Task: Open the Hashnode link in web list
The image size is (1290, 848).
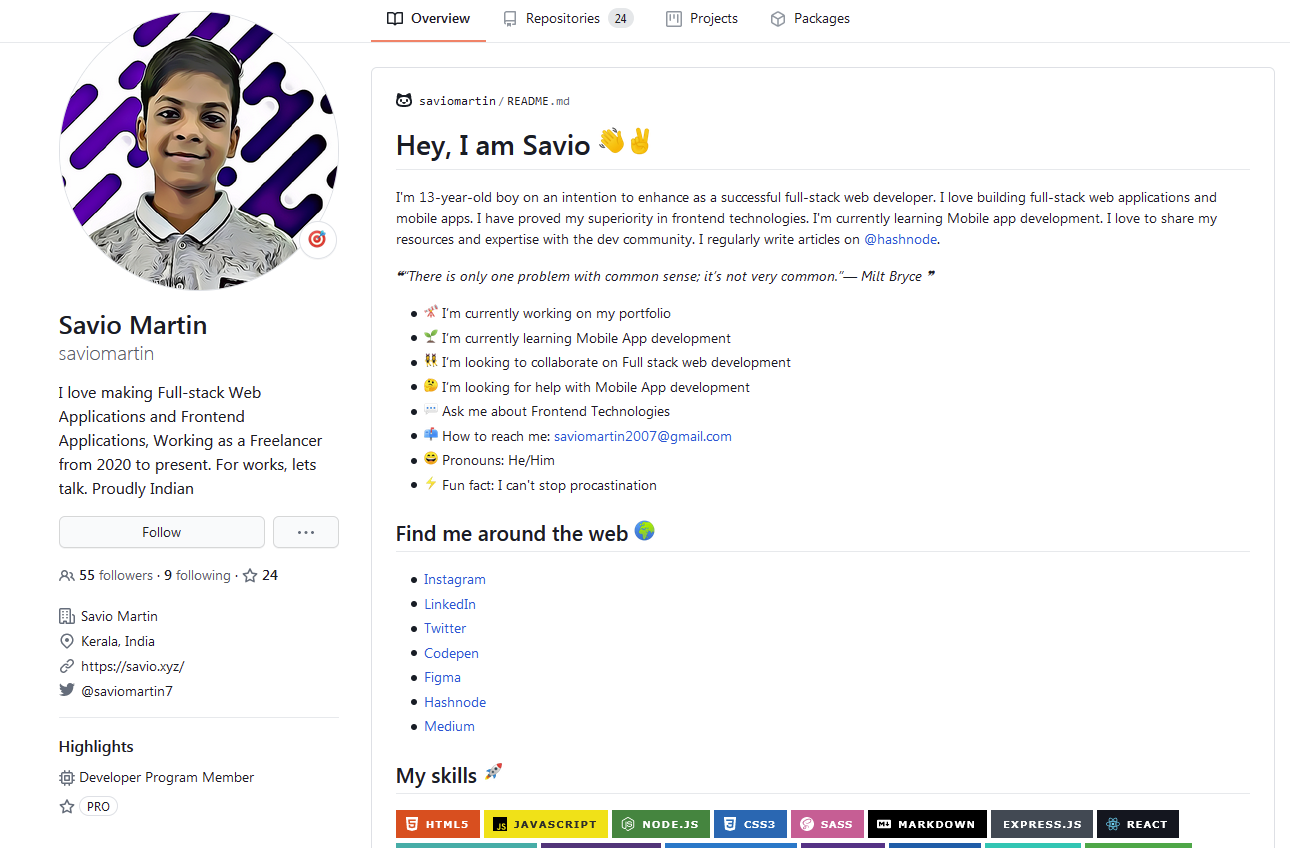Action: pyautogui.click(x=455, y=702)
